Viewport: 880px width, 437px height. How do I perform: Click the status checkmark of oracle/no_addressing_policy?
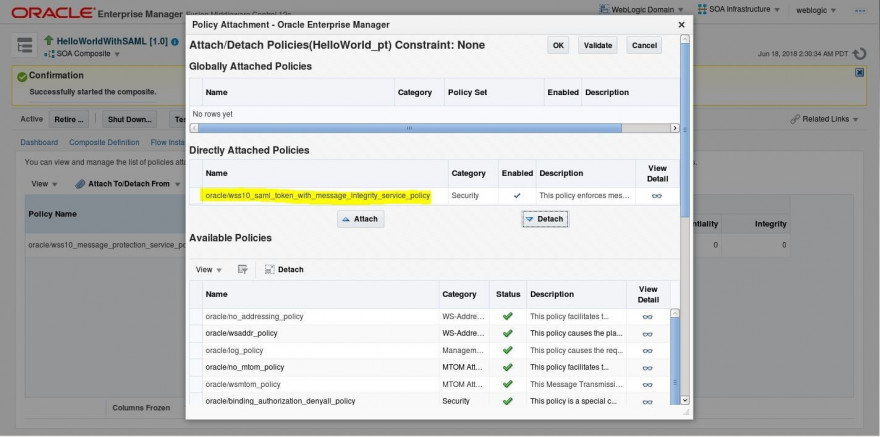[508, 316]
